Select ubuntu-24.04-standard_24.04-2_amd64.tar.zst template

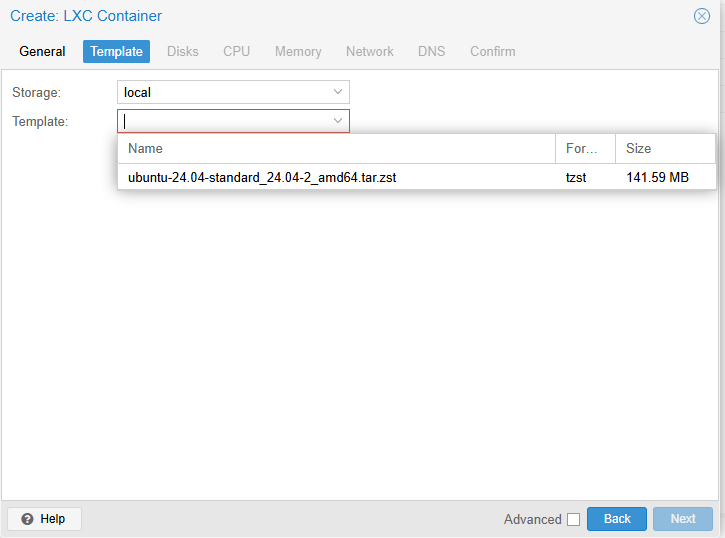point(417,177)
